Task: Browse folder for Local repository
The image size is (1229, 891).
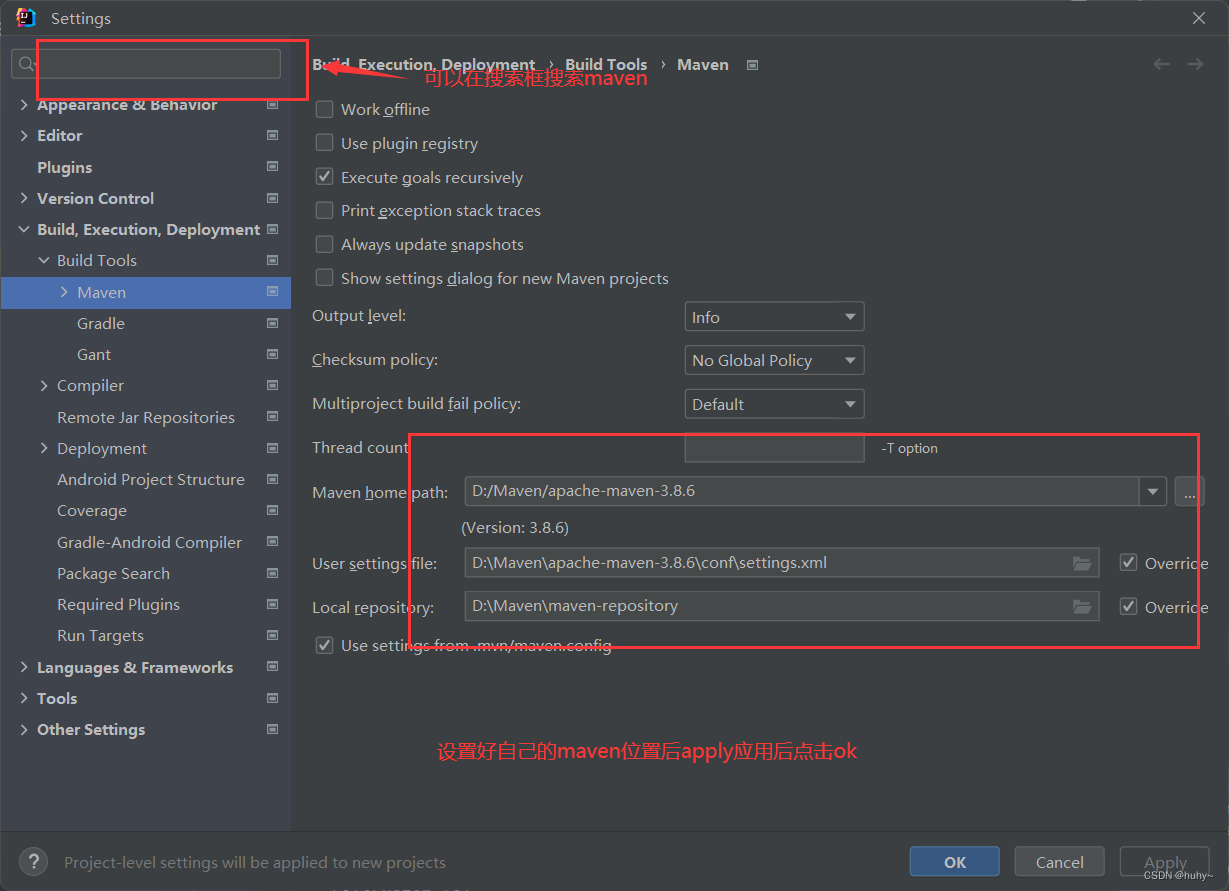Action: [1082, 607]
